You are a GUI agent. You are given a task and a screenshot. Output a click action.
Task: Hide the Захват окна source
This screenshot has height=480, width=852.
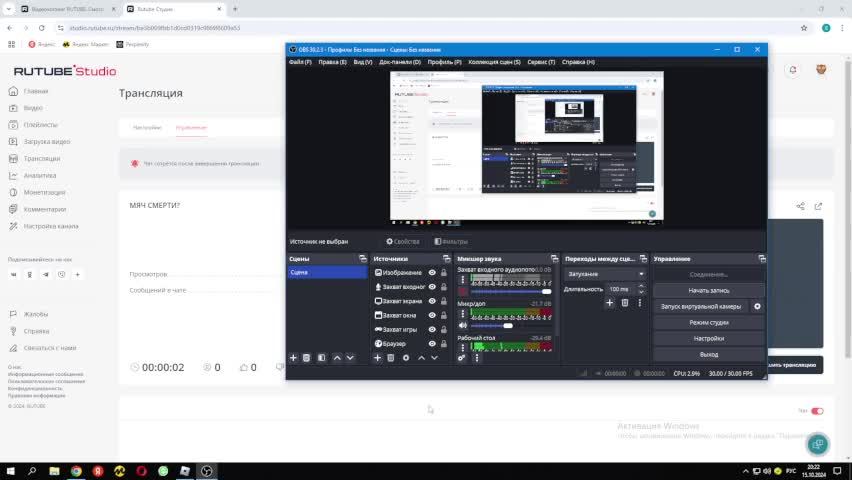(432, 315)
